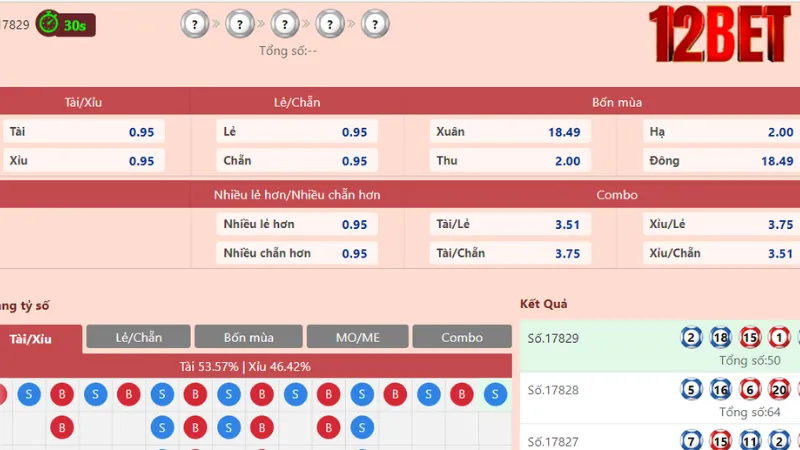Viewport: 800px width, 450px height.
Task: Select Tài/Lẻ combo at 3.51
Action: click(x=510, y=224)
